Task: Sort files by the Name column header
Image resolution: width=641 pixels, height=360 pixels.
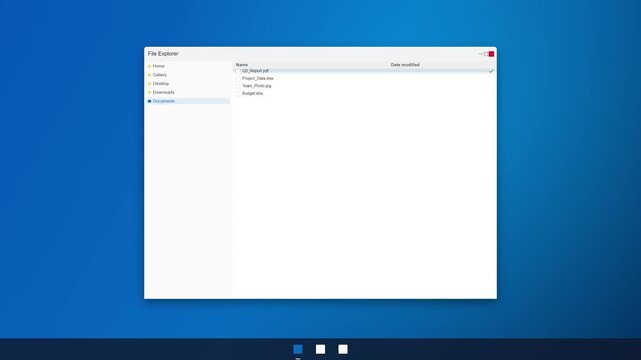Action: tap(242, 65)
